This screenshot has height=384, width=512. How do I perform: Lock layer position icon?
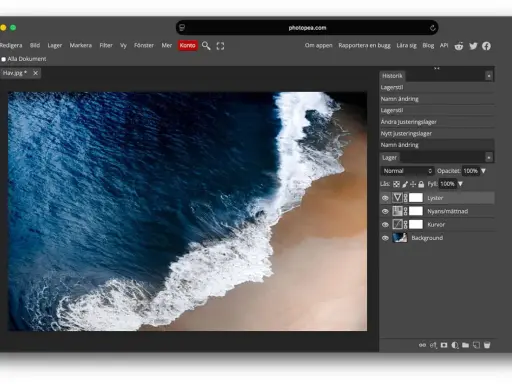coord(413,184)
